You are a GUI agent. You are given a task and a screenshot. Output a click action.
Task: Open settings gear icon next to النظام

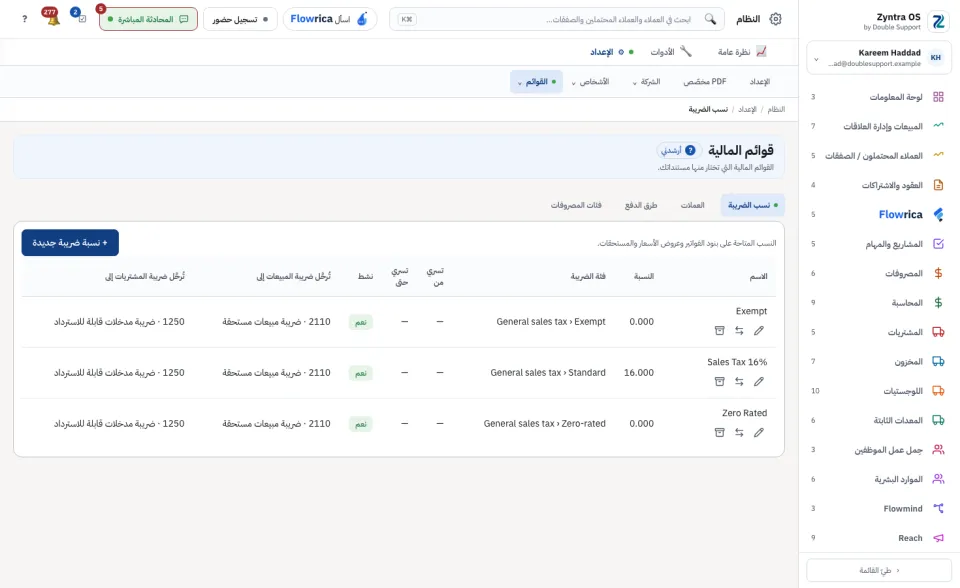click(x=775, y=19)
